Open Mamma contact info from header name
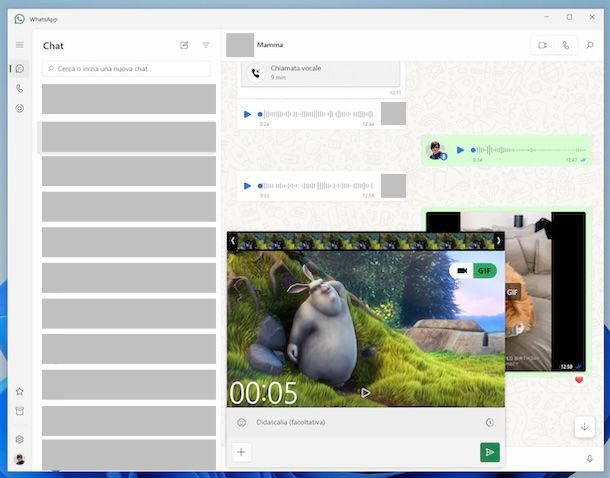Screen dimensions: 610x478 tap(270, 45)
